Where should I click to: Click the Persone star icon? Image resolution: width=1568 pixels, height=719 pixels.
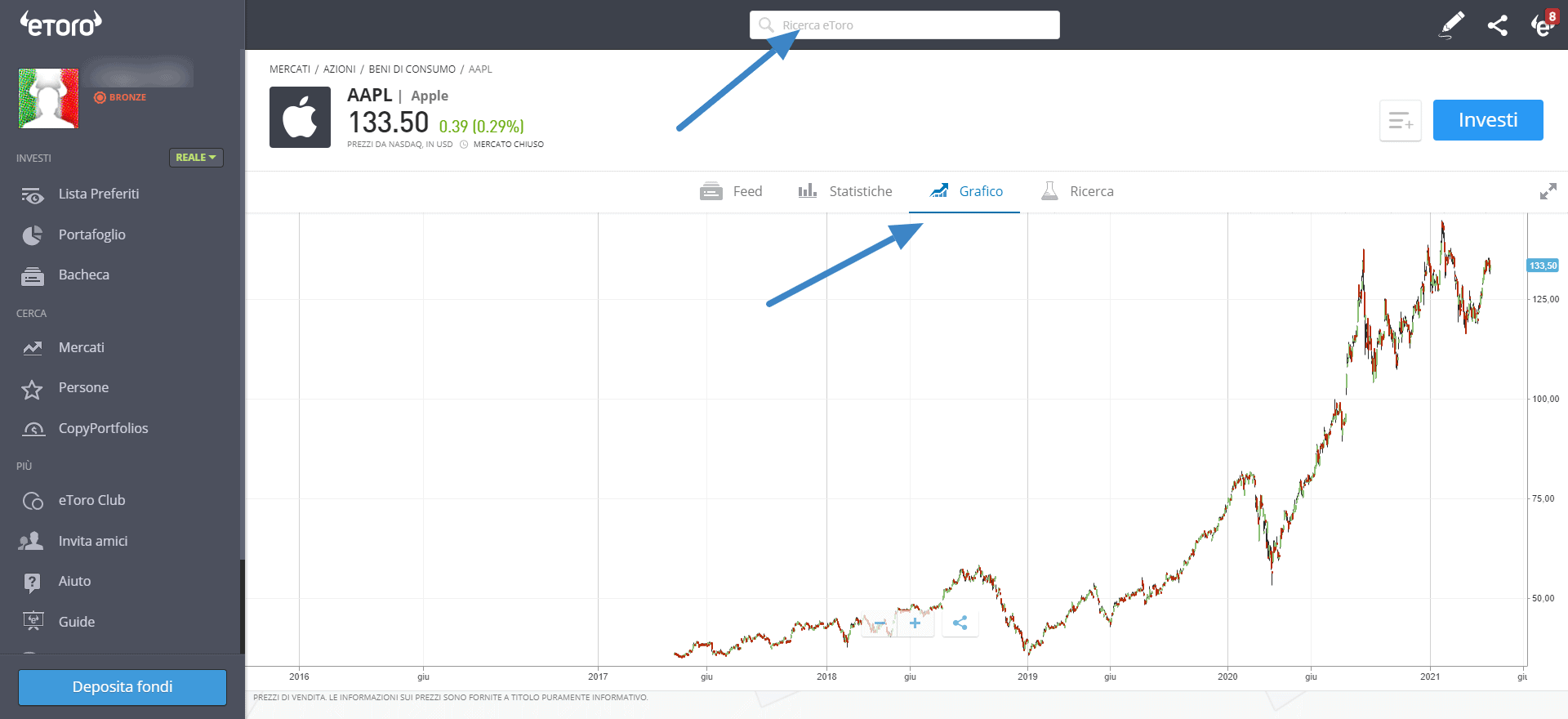[x=32, y=390]
